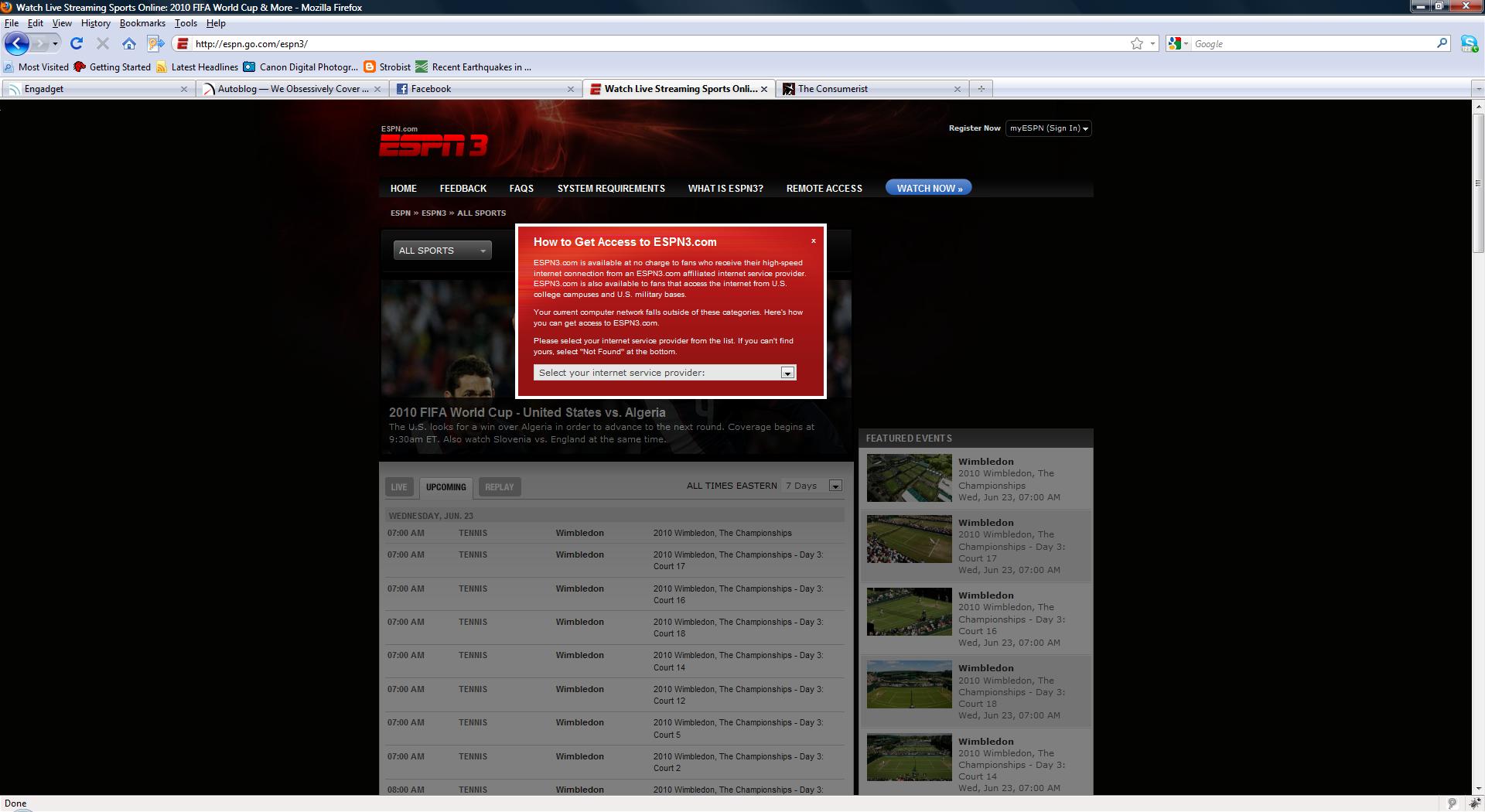
Task: Expand the ALL SPORTS dropdown
Action: [442, 251]
